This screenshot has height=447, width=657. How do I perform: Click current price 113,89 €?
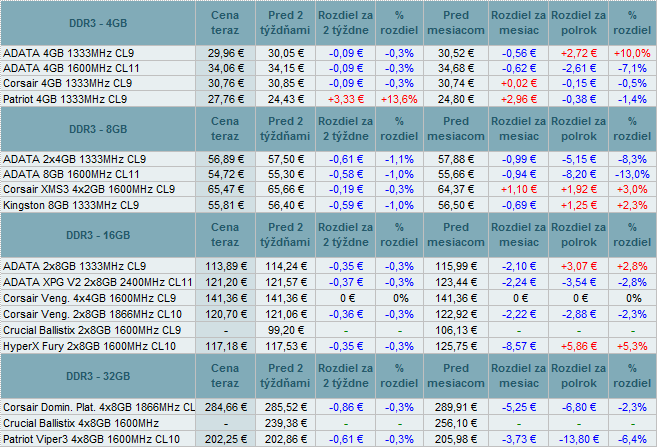point(225,266)
